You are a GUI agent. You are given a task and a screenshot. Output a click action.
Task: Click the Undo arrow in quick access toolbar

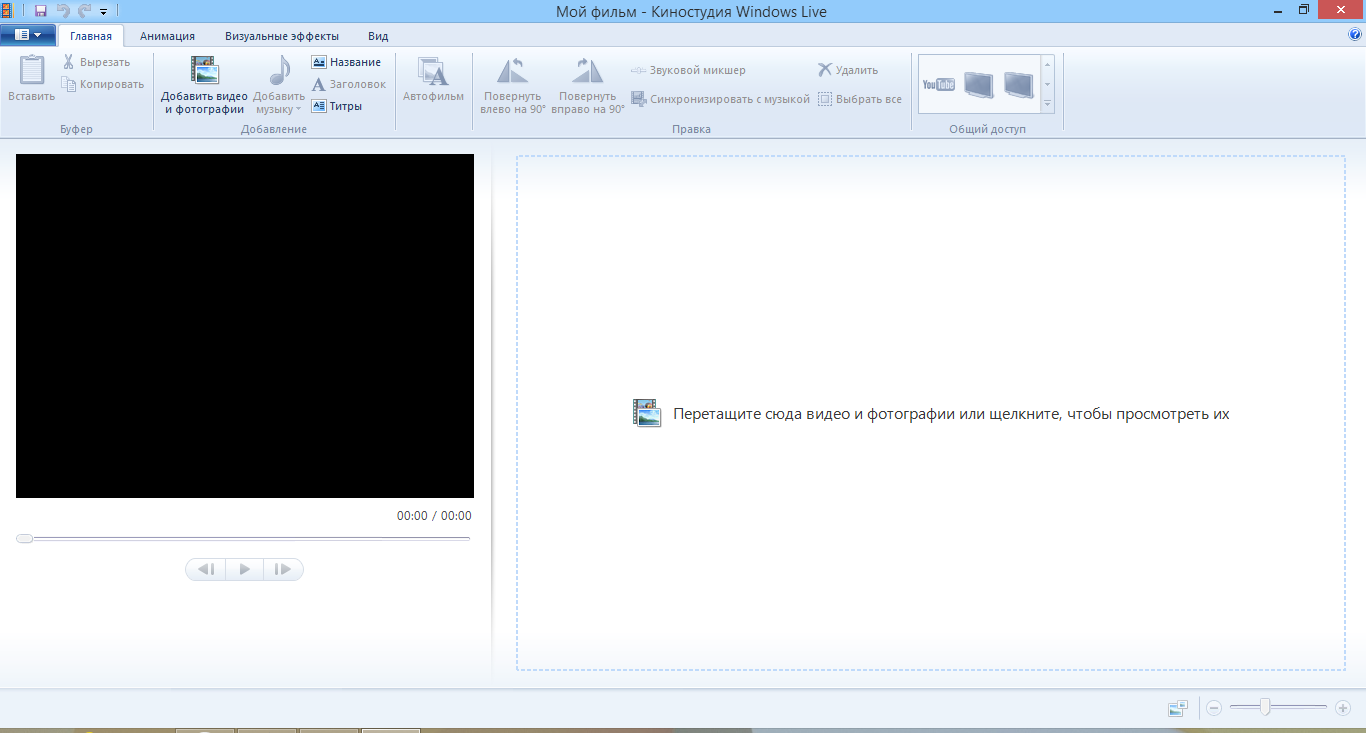point(63,11)
